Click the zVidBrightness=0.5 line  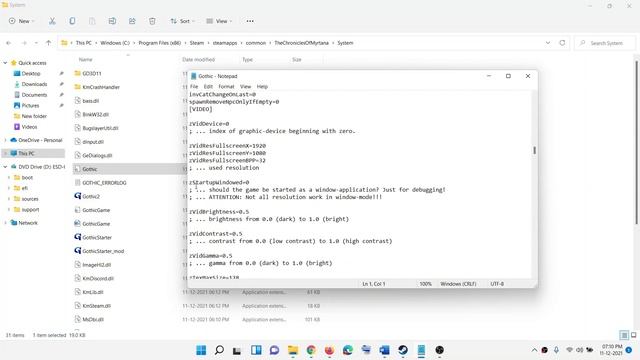tap(219, 212)
